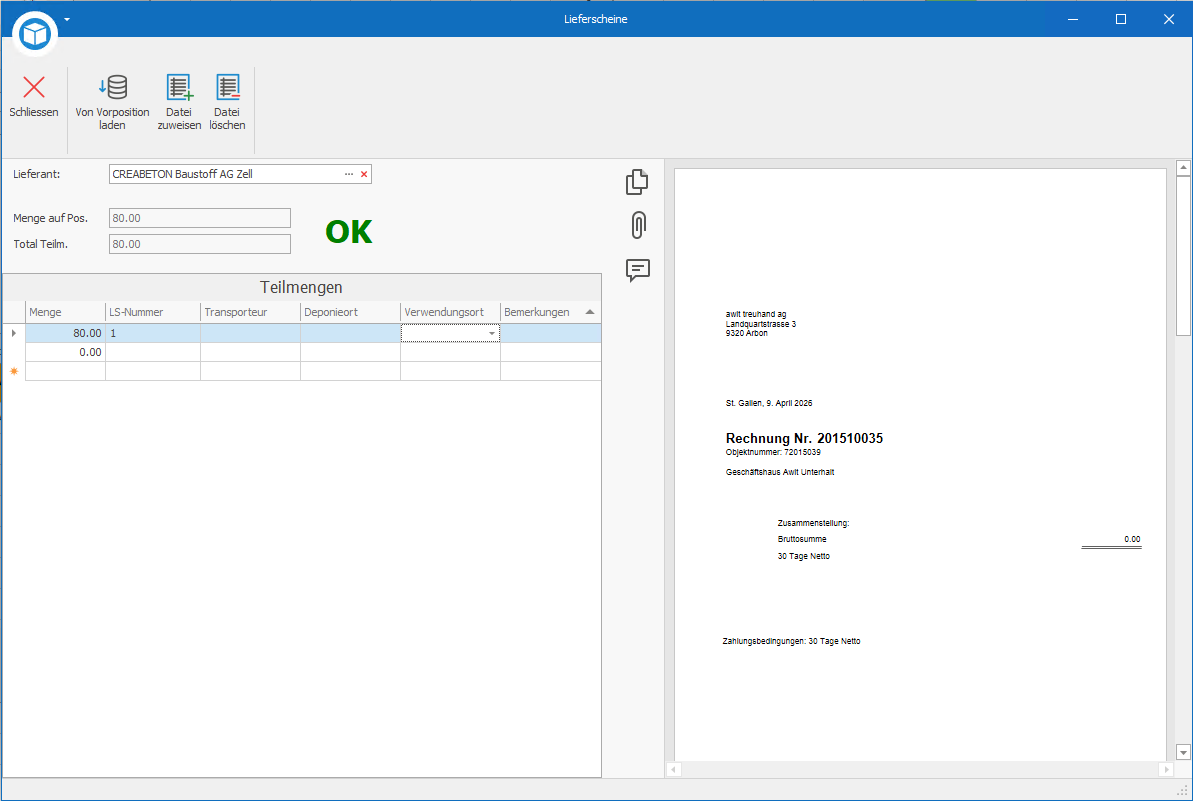Click row indicator arrow of first row
The width and height of the screenshot is (1193, 801).
(x=14, y=333)
